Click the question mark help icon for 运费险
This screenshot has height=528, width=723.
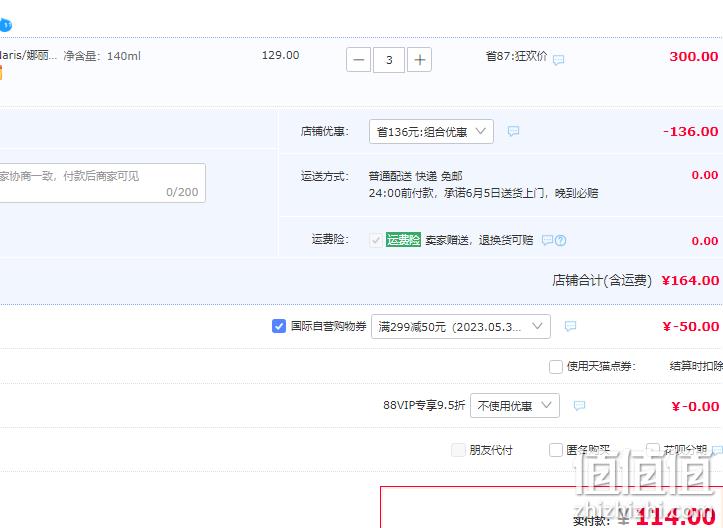click(x=560, y=240)
